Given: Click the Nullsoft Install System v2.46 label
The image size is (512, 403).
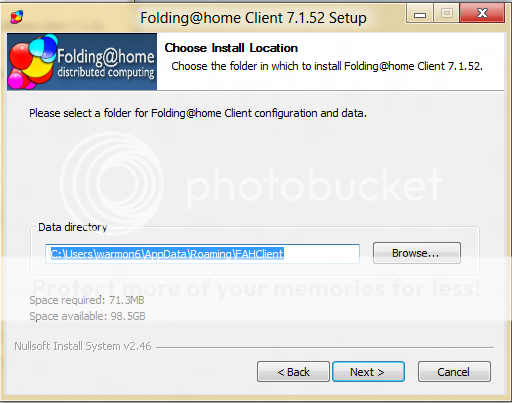Looking at the screenshot, I should click(x=83, y=346).
